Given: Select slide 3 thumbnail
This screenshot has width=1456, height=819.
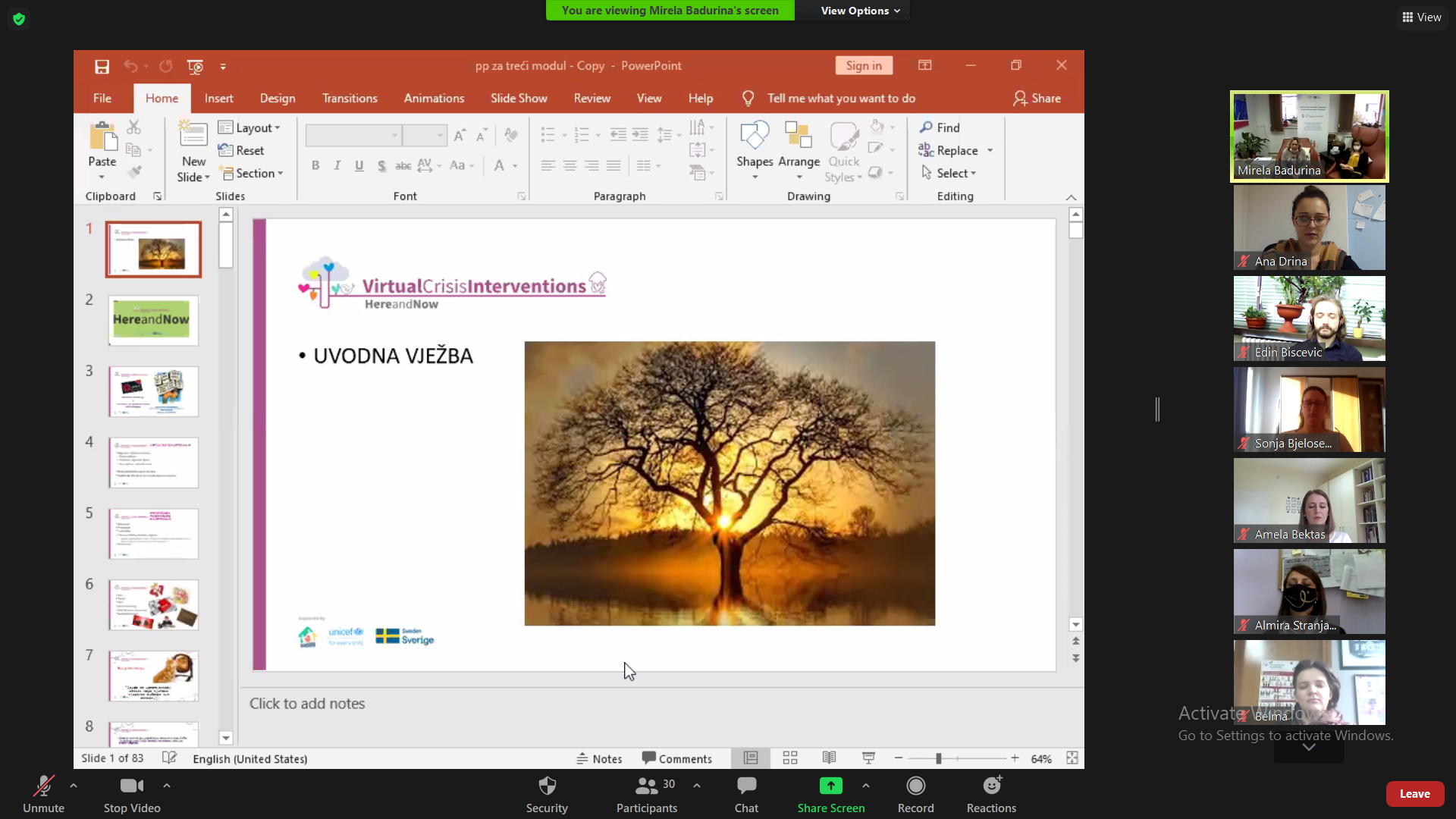Looking at the screenshot, I should coord(153,391).
